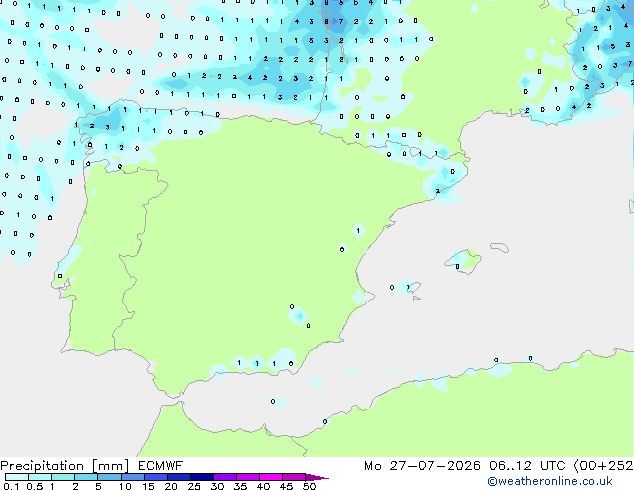Click the 'ECMWF' model label
634x490 pixels.
[x=160, y=466]
